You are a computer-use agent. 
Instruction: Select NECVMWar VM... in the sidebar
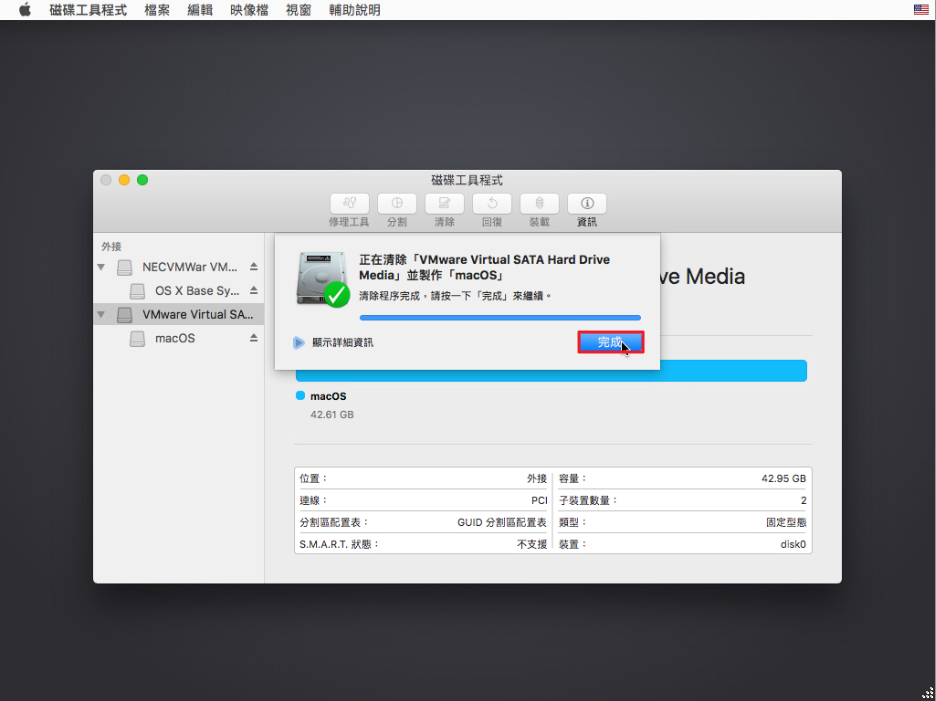(x=178, y=267)
